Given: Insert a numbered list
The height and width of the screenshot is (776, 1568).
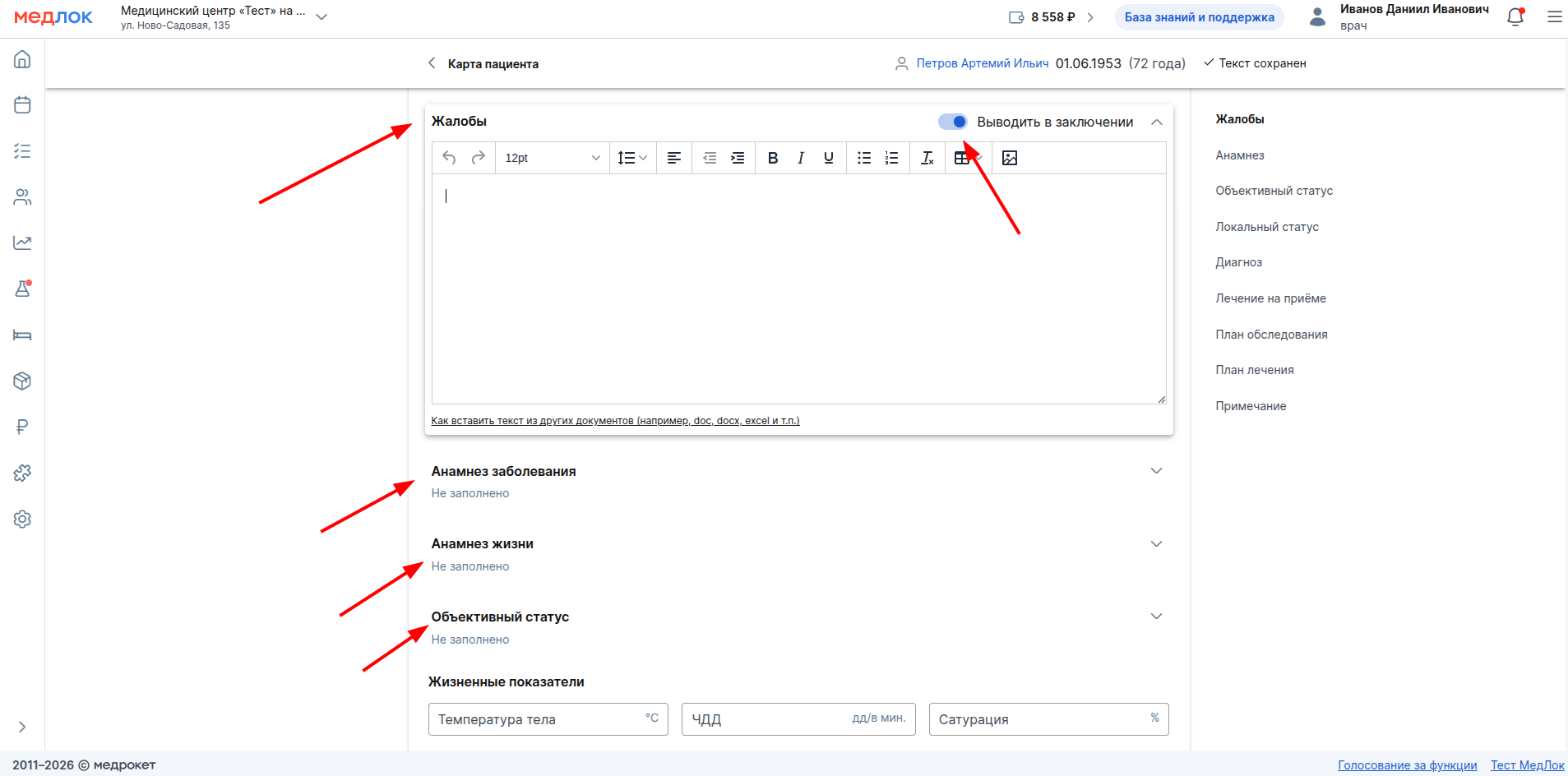Looking at the screenshot, I should click(x=891, y=158).
